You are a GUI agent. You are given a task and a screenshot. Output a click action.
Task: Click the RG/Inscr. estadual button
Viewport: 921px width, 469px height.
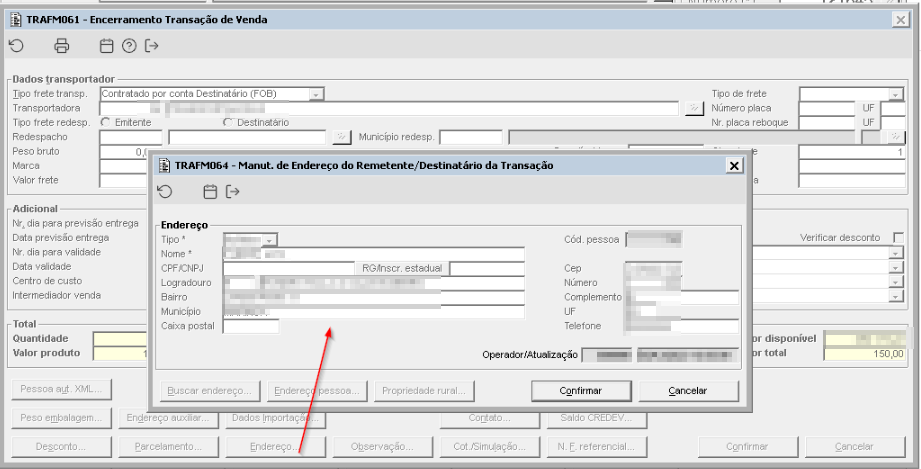(x=402, y=269)
